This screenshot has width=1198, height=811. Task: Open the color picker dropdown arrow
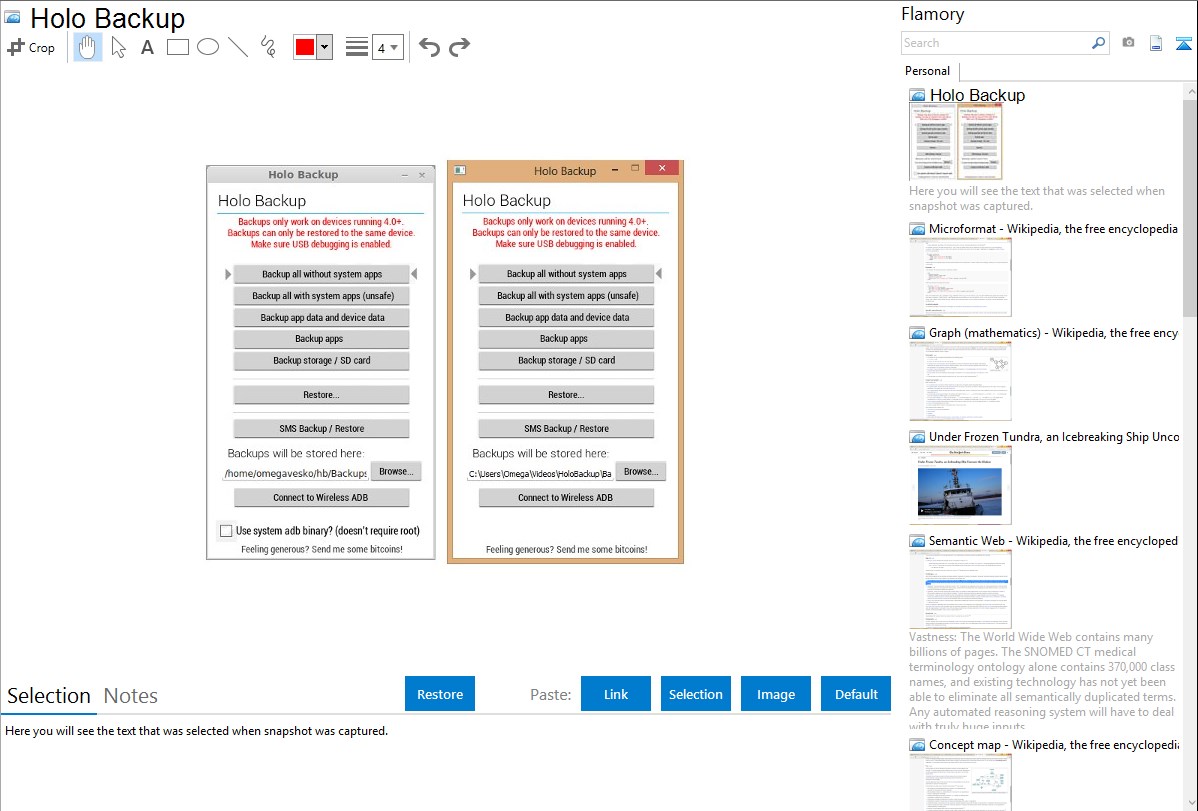click(324, 47)
